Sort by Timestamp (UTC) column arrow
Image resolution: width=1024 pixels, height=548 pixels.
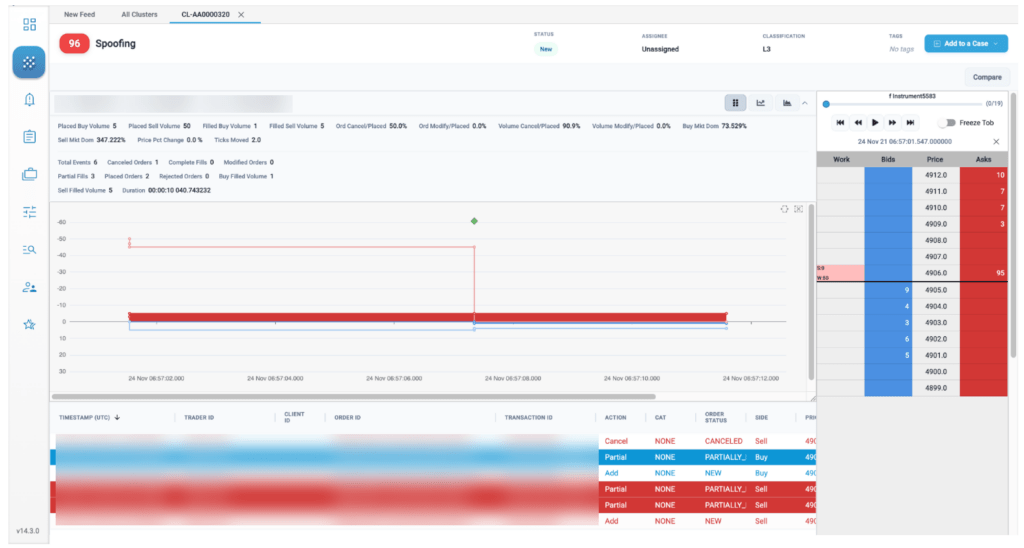click(117, 417)
